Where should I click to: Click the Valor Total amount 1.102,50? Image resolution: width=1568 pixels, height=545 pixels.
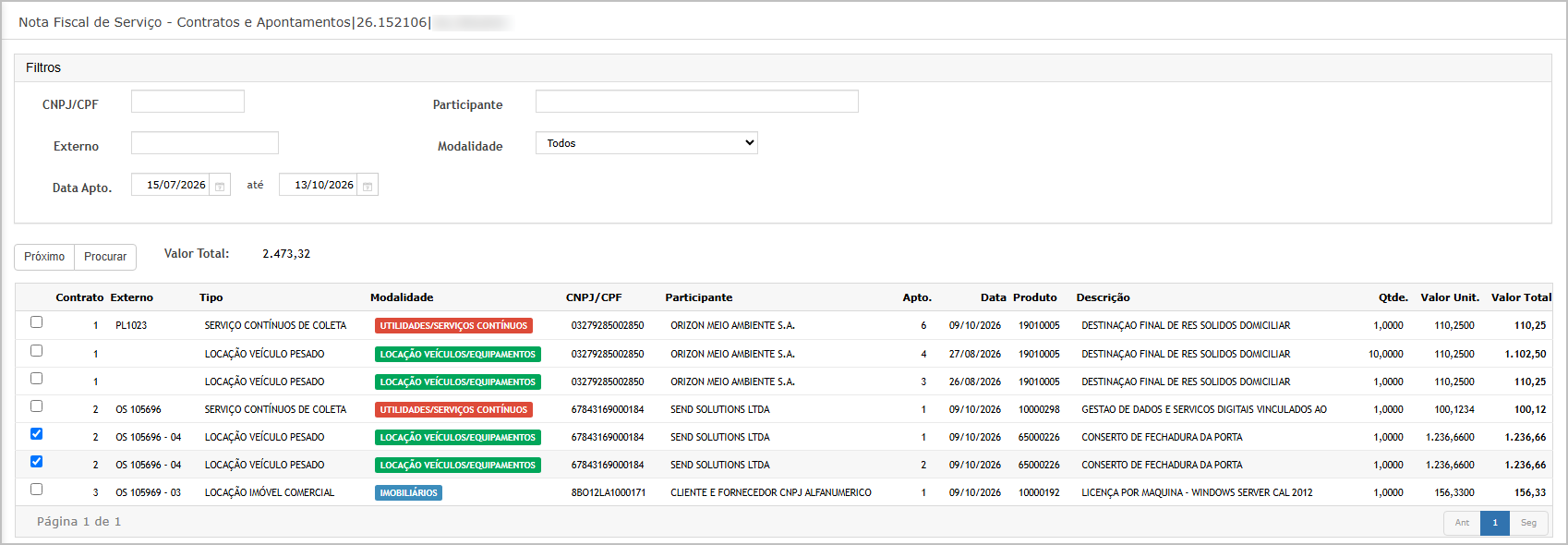coord(1526,354)
